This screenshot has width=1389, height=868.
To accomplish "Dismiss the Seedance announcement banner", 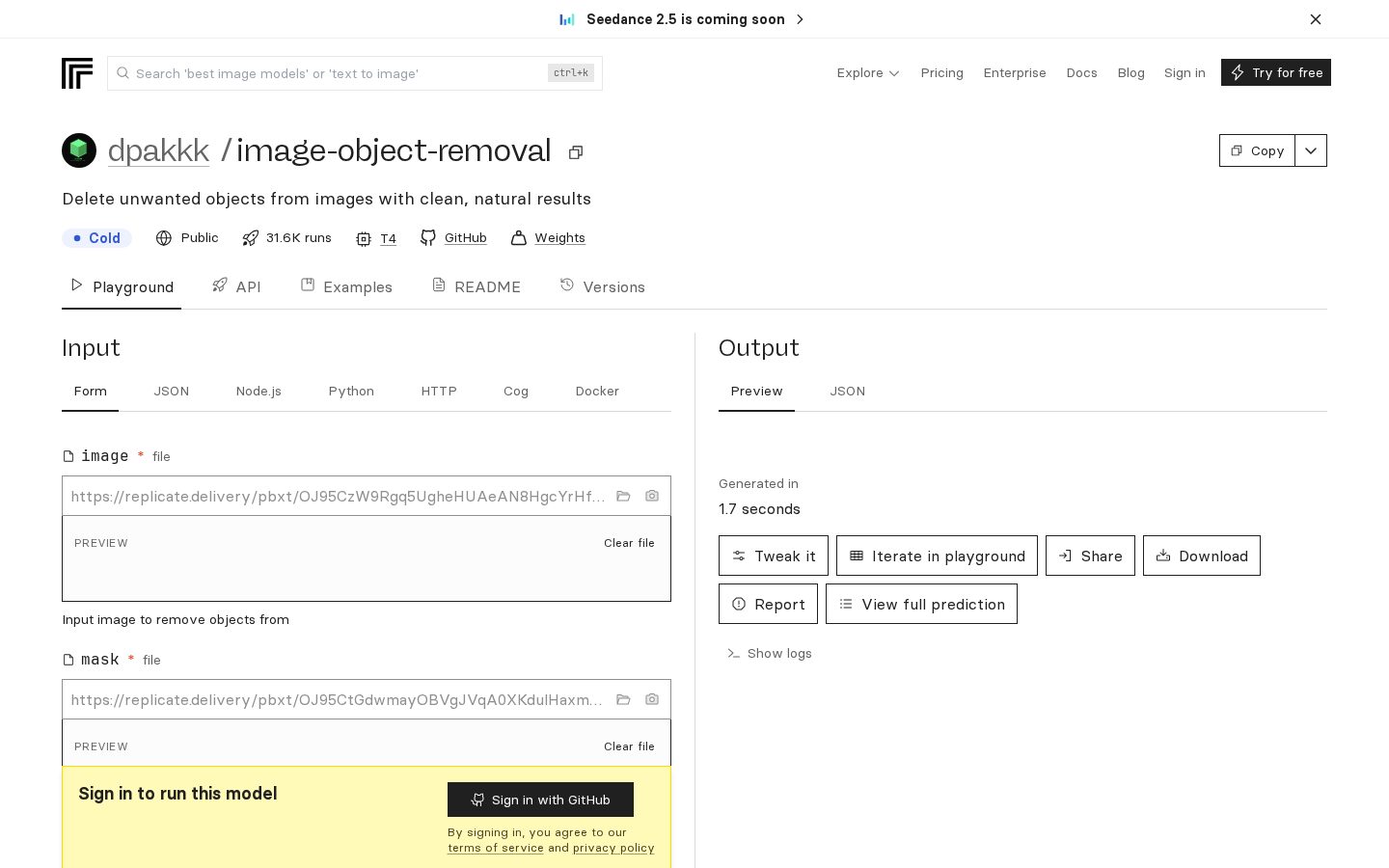I will point(1316,19).
